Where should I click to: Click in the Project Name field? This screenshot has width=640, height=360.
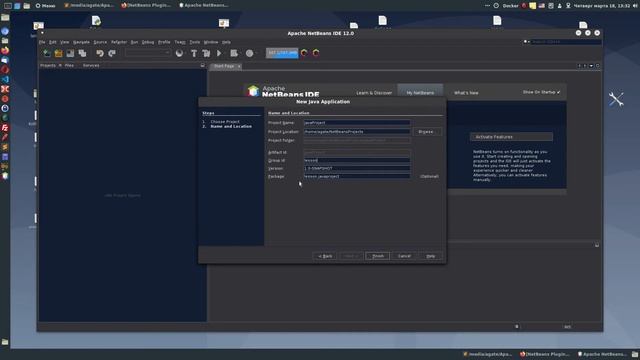(x=357, y=122)
